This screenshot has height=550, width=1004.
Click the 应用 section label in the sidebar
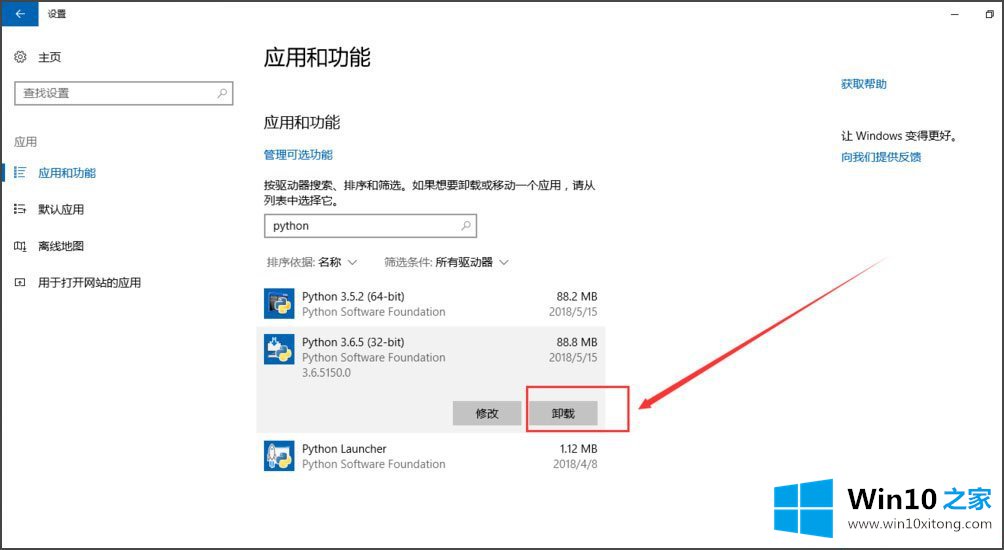26,142
